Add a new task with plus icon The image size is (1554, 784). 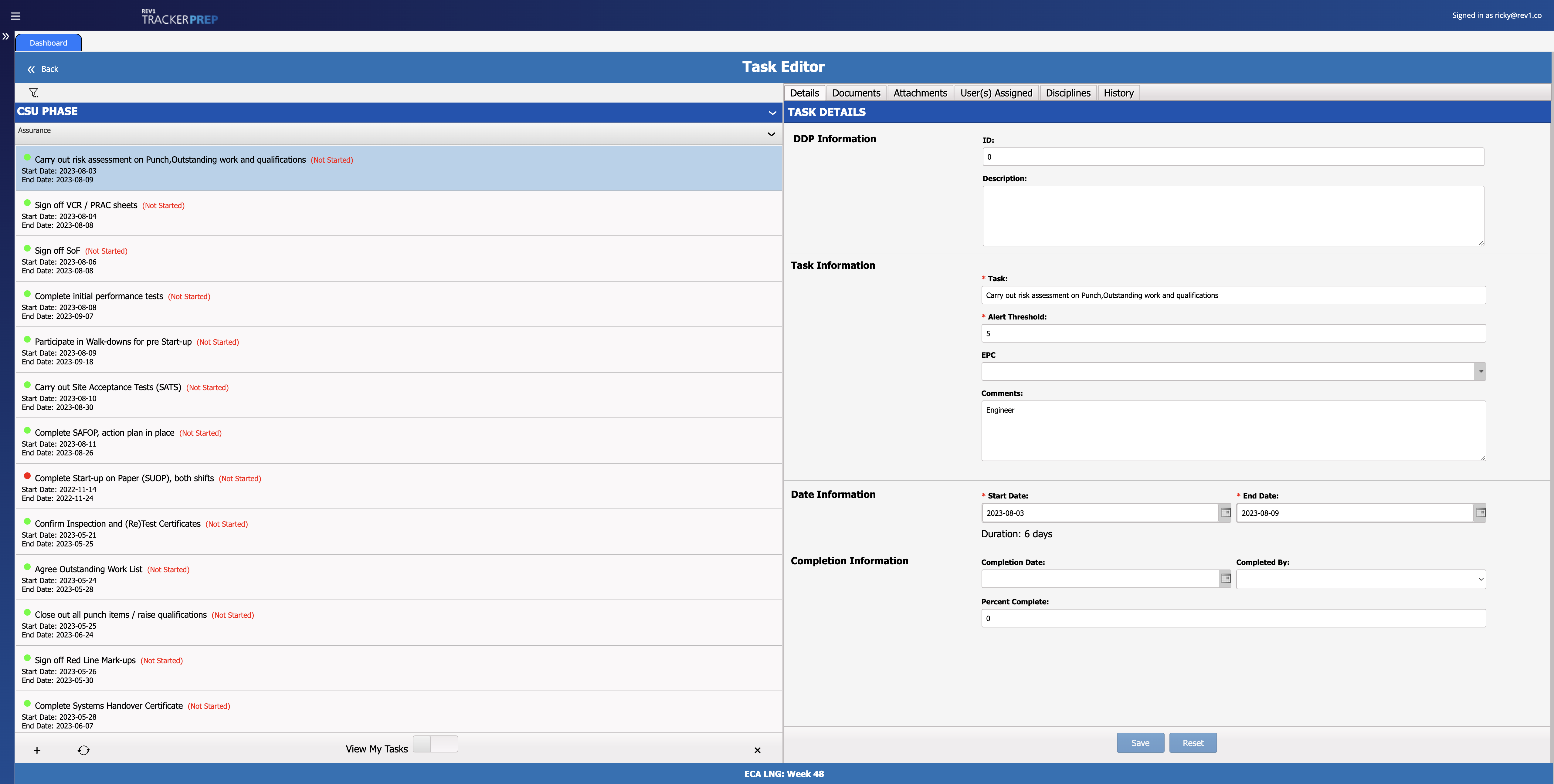pos(37,750)
